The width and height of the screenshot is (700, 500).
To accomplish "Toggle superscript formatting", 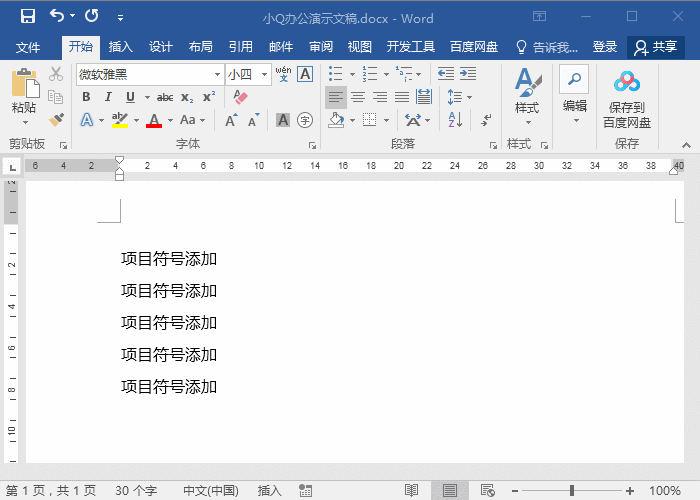I will coord(209,96).
